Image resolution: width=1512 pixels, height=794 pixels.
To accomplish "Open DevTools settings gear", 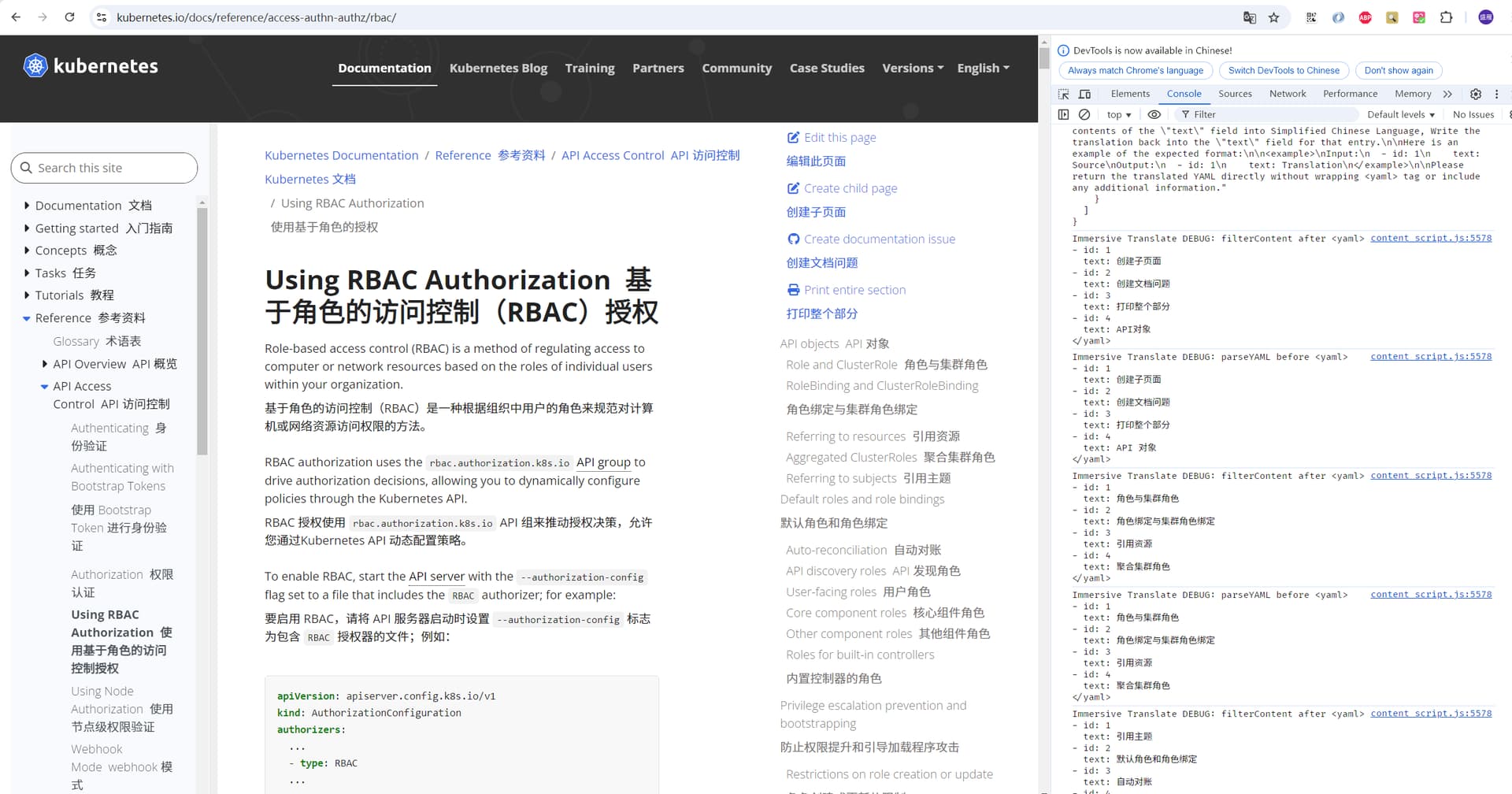I will click(1476, 94).
